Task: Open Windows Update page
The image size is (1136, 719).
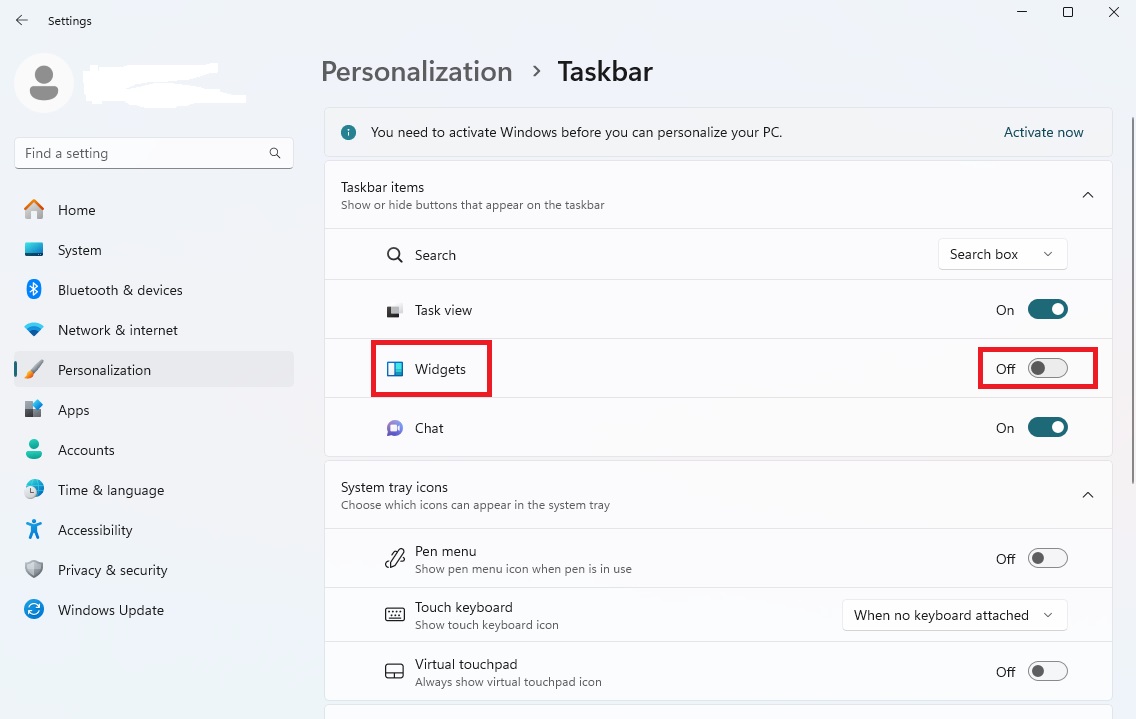Action: (154, 610)
